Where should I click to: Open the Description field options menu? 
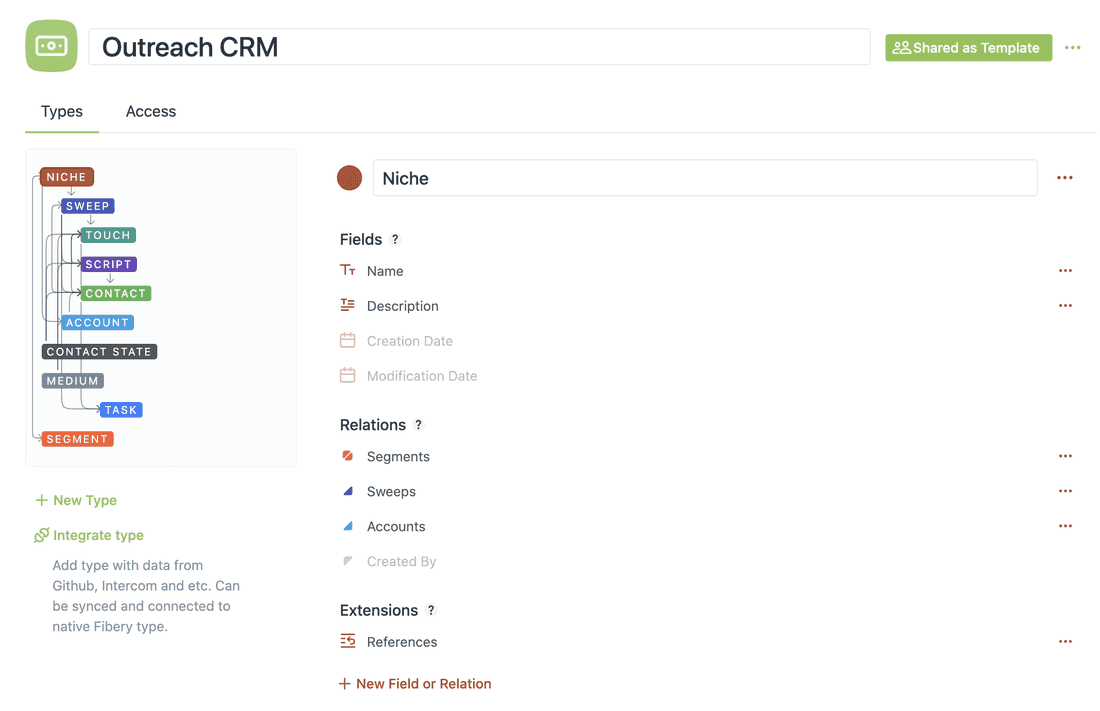click(1065, 306)
